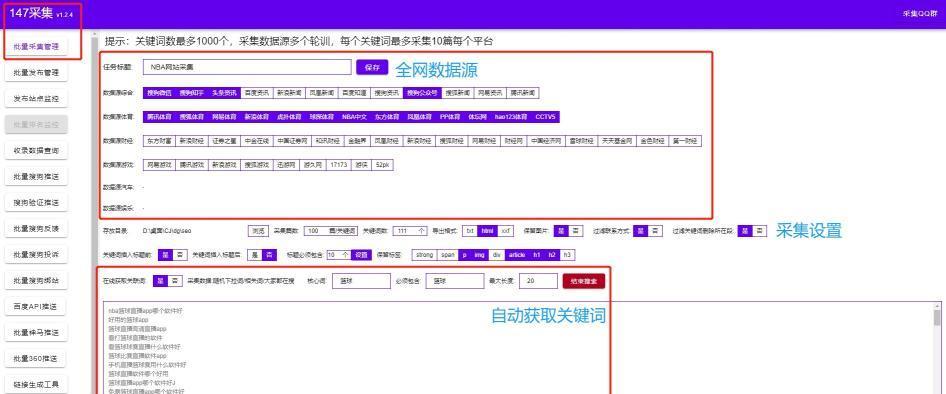Disable the 搜狗公众号 data source

[x=422, y=93]
